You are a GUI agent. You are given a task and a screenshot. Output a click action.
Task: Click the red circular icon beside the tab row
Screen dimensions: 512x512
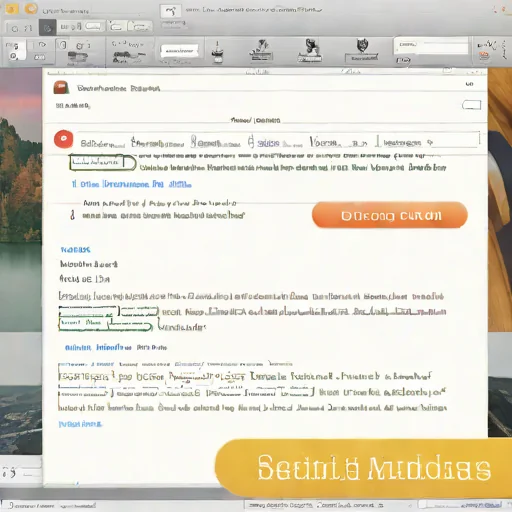coord(64,139)
